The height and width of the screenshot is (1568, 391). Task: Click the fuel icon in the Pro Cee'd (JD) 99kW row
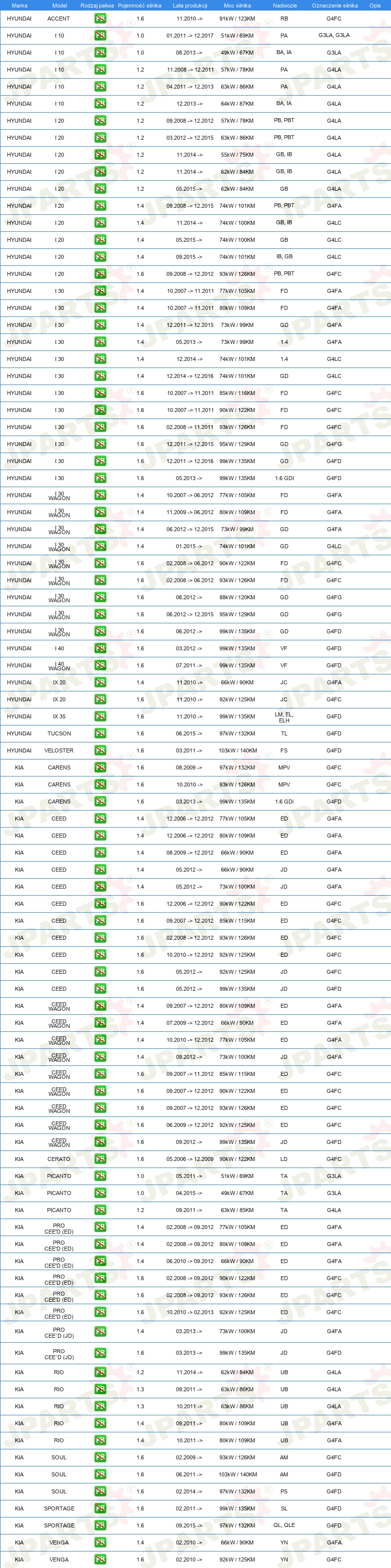[100, 1353]
